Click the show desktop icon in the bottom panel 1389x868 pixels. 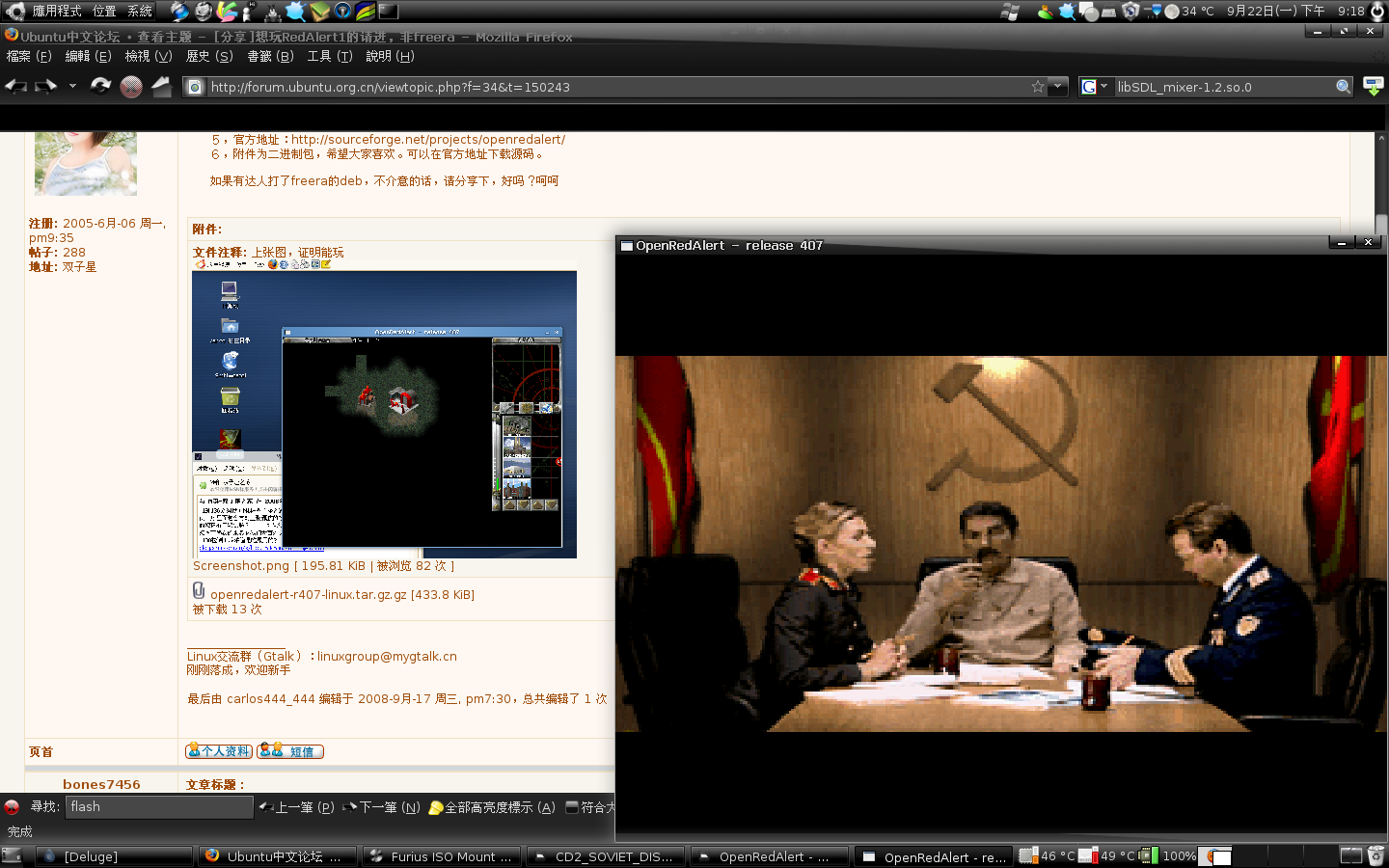click(x=12, y=856)
